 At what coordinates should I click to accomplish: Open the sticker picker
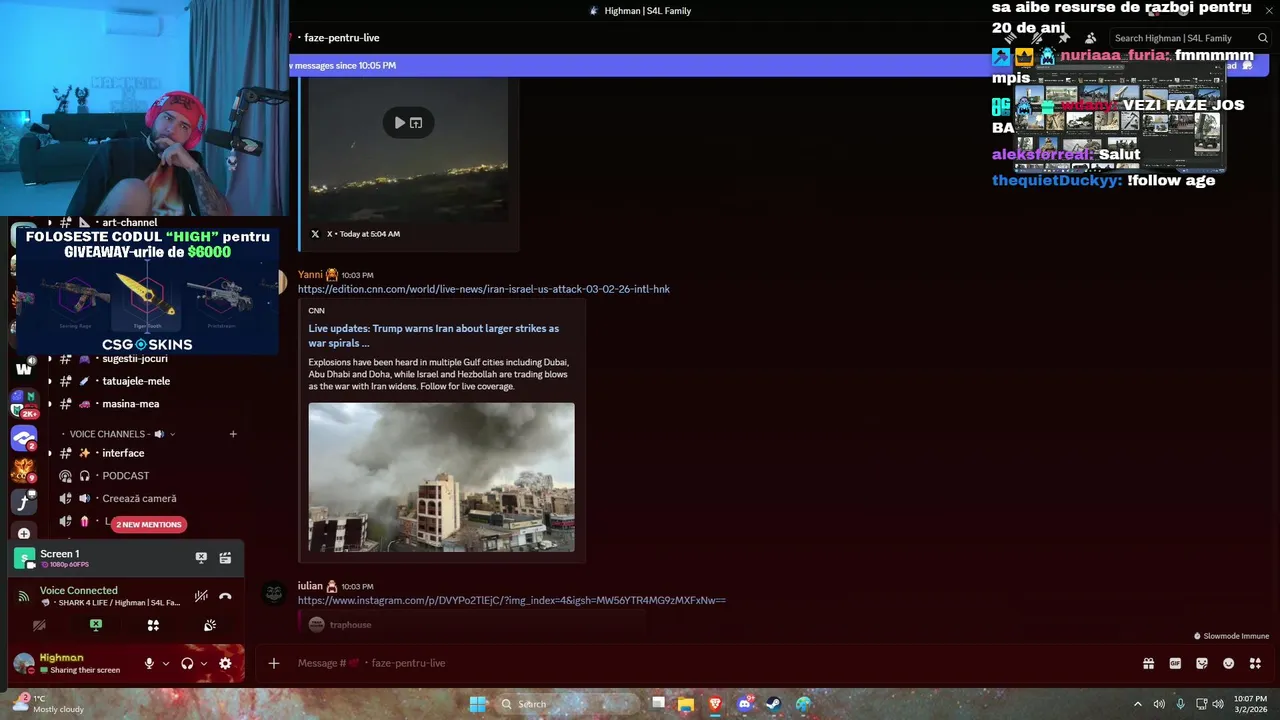pos(1202,663)
